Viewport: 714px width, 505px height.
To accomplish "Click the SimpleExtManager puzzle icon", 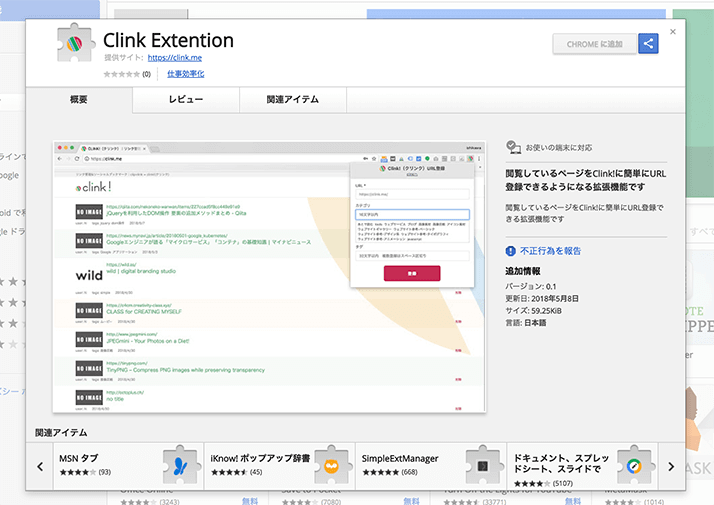I will (484, 465).
